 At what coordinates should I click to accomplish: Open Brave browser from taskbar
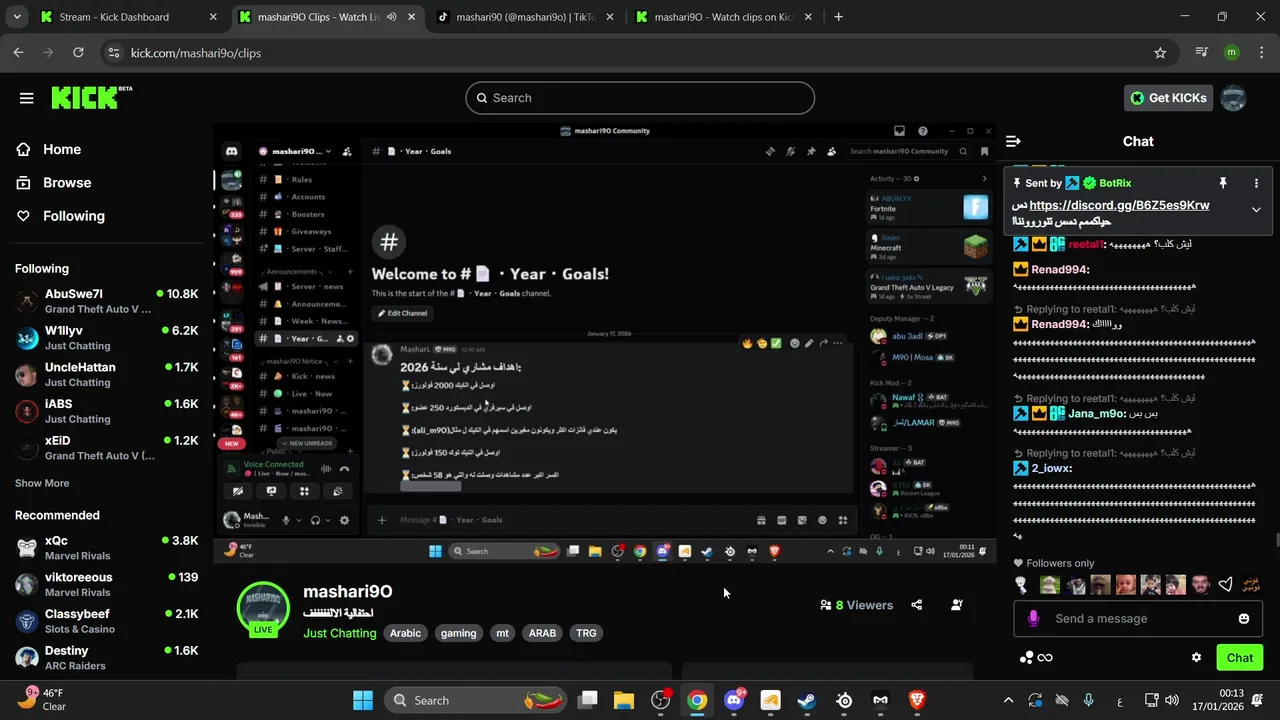(917, 701)
